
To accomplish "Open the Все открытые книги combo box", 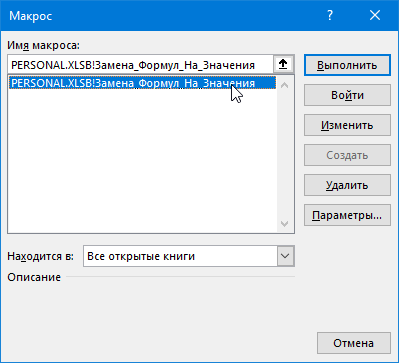I will [189, 256].
